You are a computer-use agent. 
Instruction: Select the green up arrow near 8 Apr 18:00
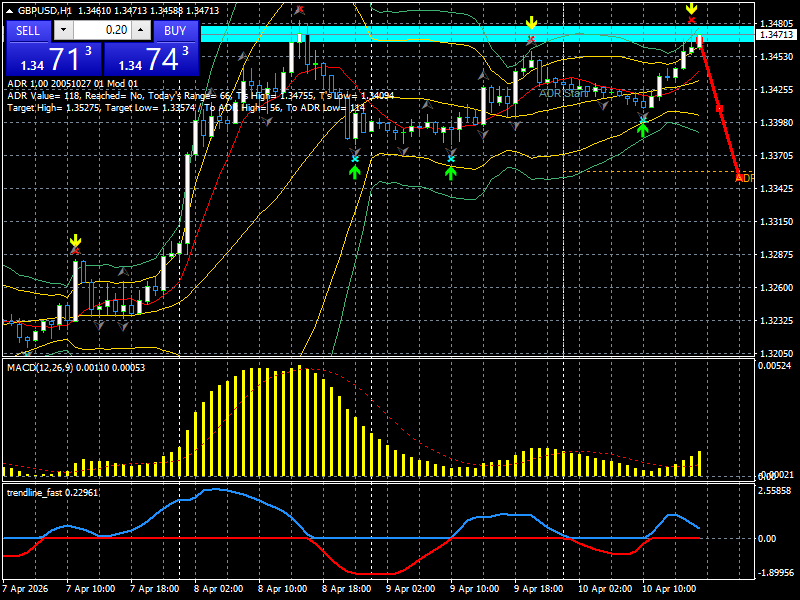click(x=355, y=172)
